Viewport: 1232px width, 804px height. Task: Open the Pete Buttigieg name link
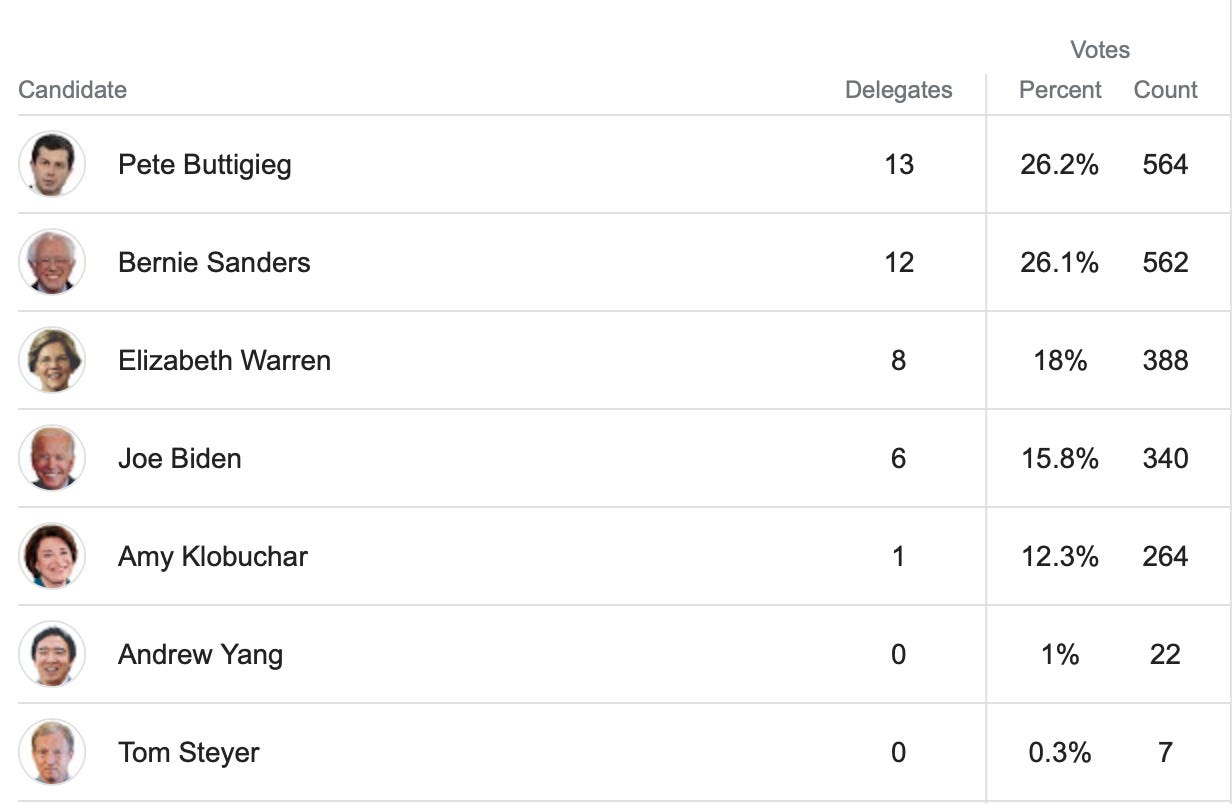pyautogui.click(x=205, y=165)
